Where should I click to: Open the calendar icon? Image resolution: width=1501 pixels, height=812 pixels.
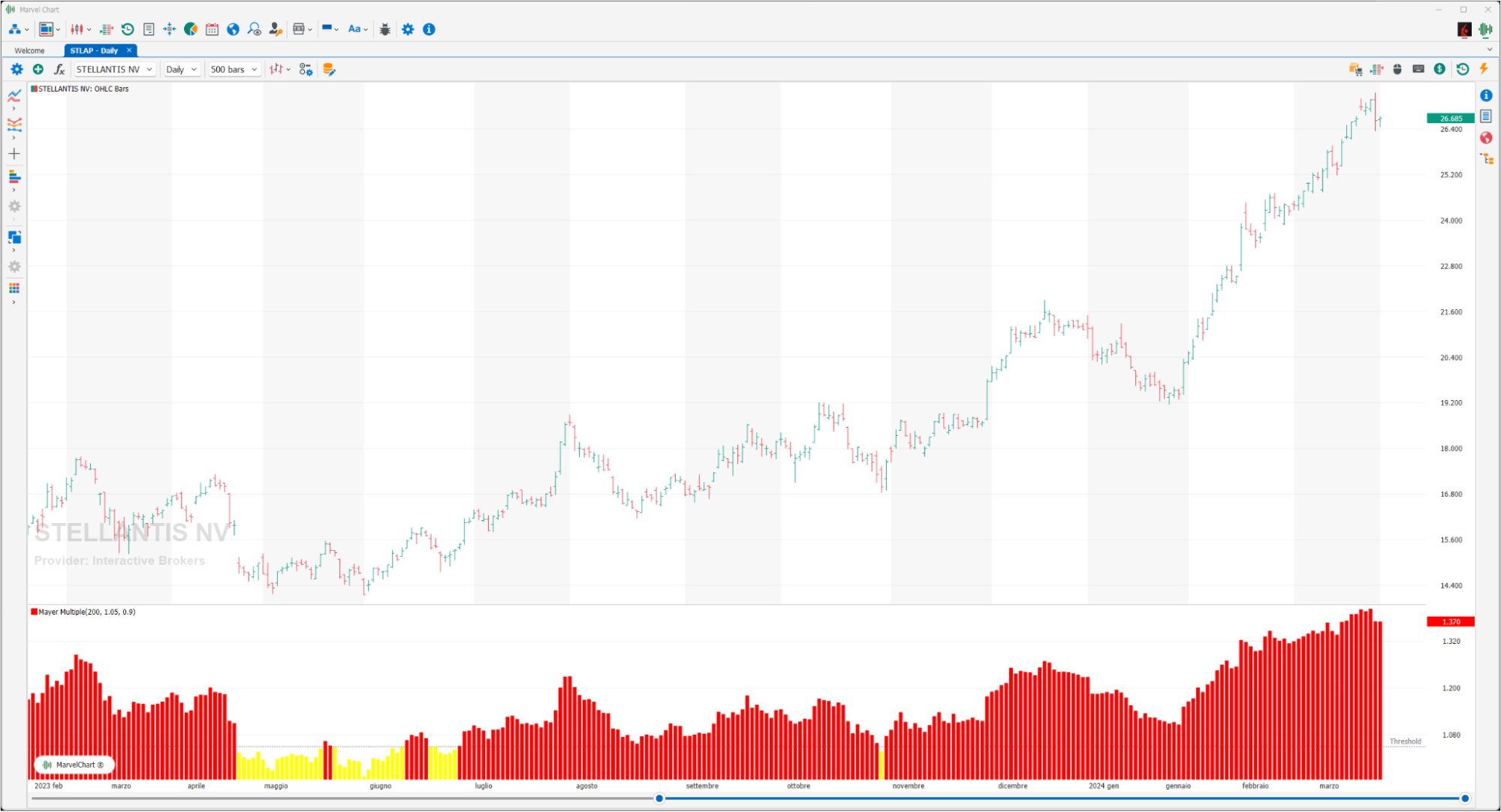(x=212, y=29)
